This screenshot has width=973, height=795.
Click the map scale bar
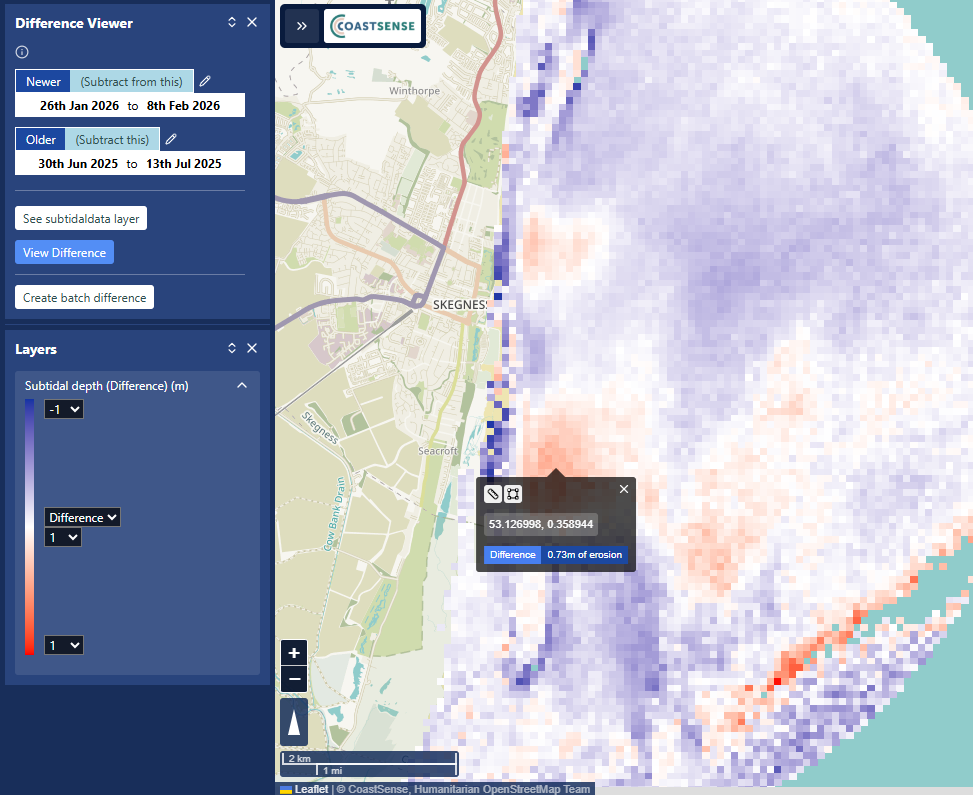coord(369,764)
